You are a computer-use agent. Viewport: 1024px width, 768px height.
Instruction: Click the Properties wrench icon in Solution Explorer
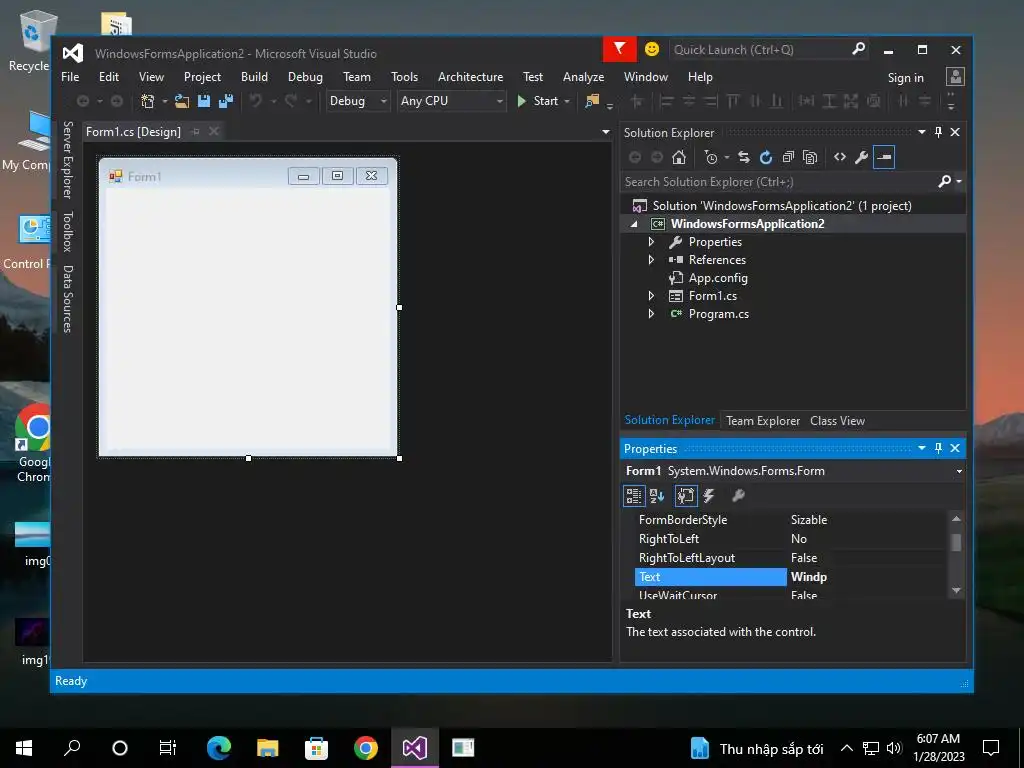pyautogui.click(x=861, y=157)
